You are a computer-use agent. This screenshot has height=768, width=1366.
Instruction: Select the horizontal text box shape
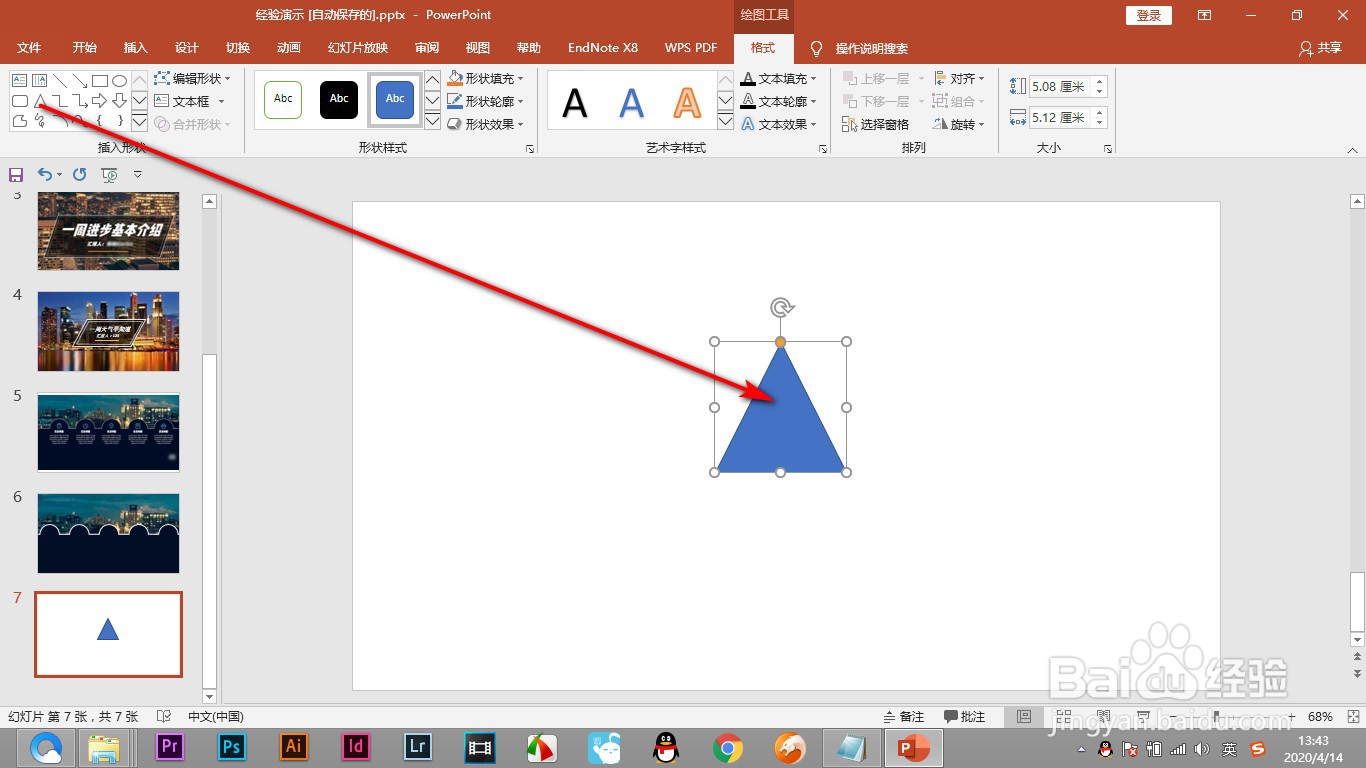coord(19,80)
